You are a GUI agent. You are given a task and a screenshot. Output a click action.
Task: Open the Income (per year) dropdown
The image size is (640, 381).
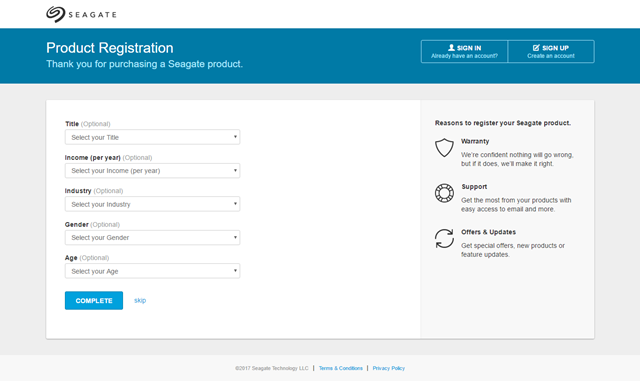152,171
